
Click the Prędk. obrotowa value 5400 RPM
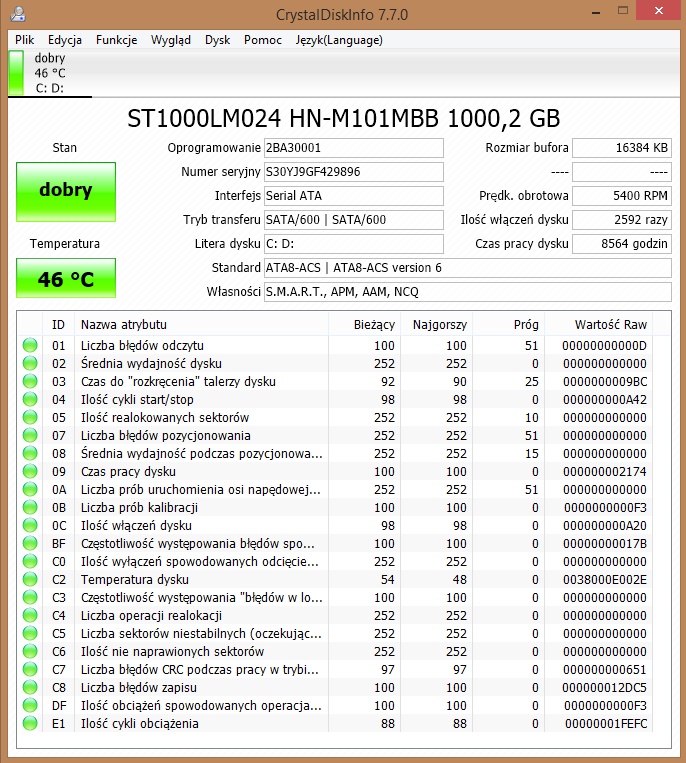tap(622, 196)
